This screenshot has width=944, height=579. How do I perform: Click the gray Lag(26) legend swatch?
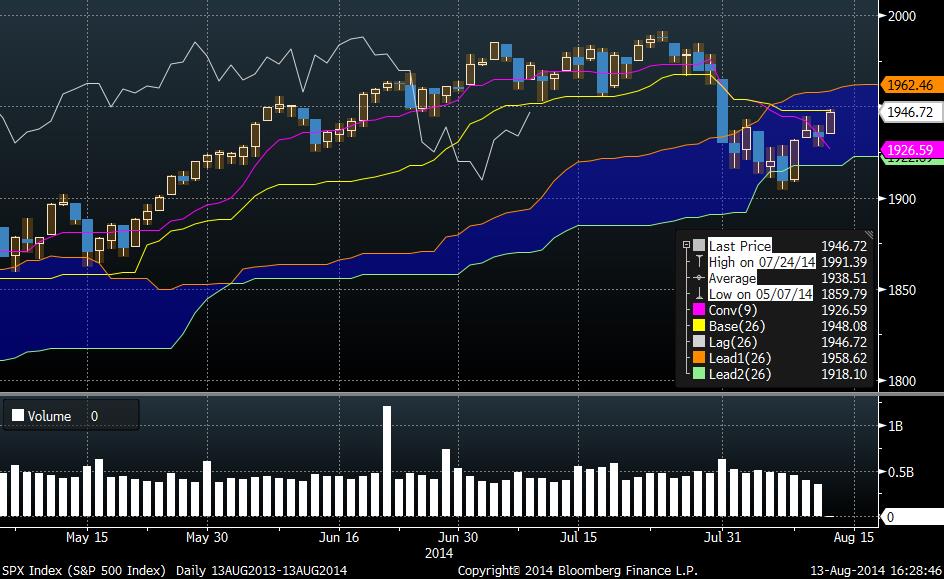point(699,342)
